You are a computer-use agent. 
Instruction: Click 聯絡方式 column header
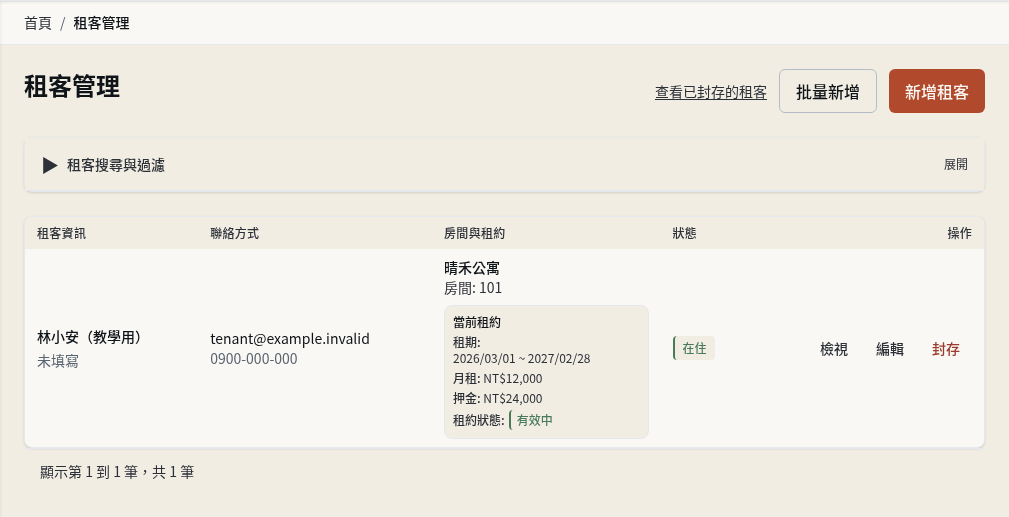coord(235,233)
